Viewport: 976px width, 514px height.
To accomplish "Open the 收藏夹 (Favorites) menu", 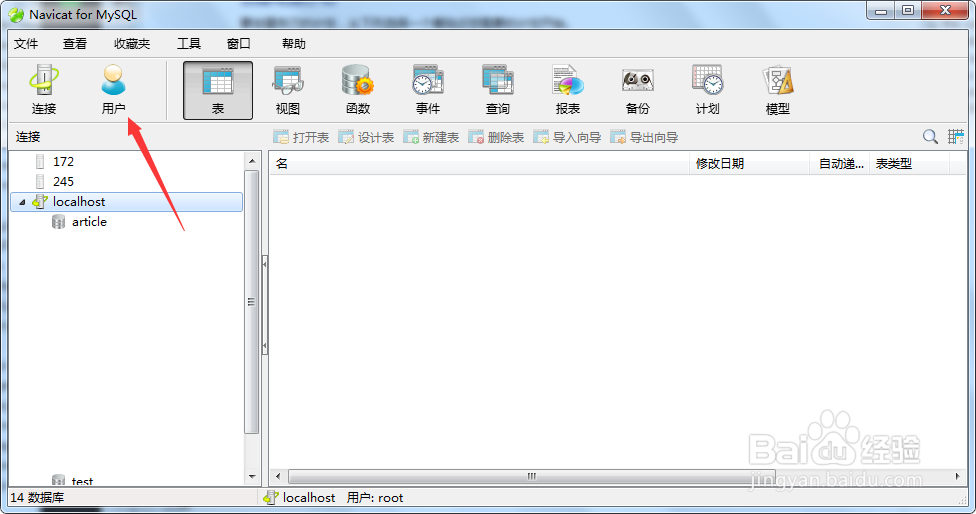I will (132, 44).
